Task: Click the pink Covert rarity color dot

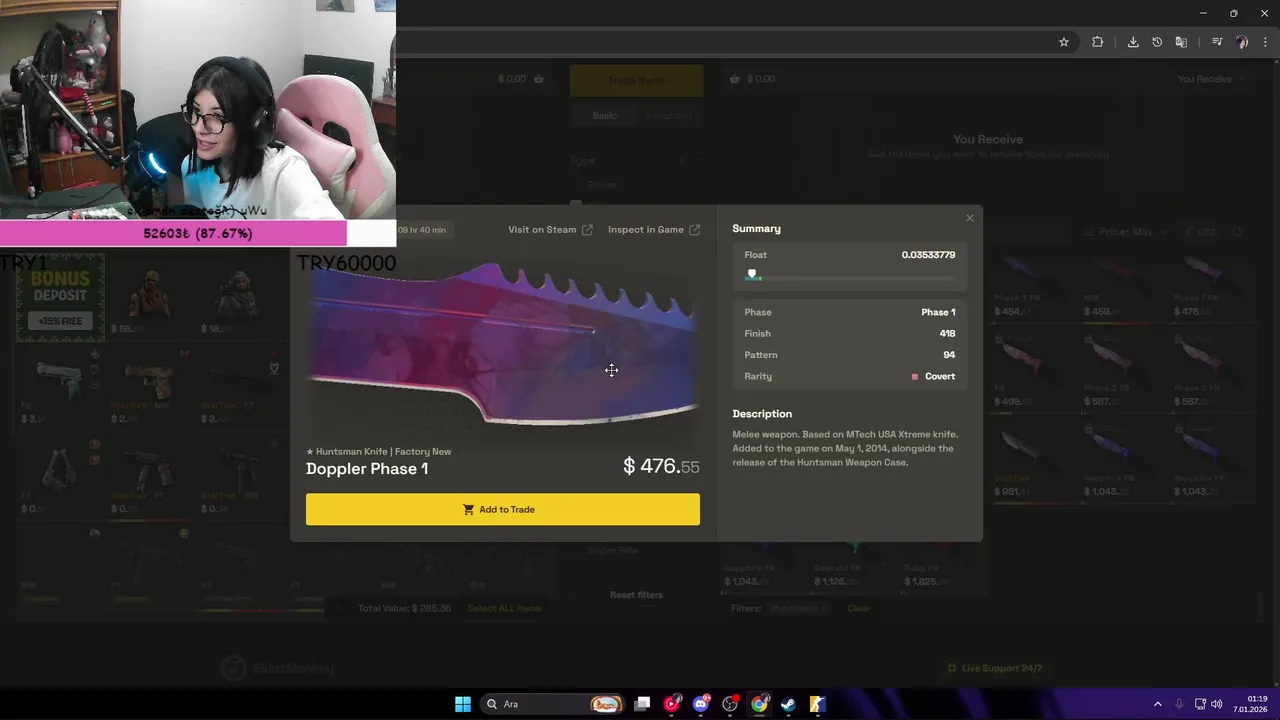Action: 915,377
